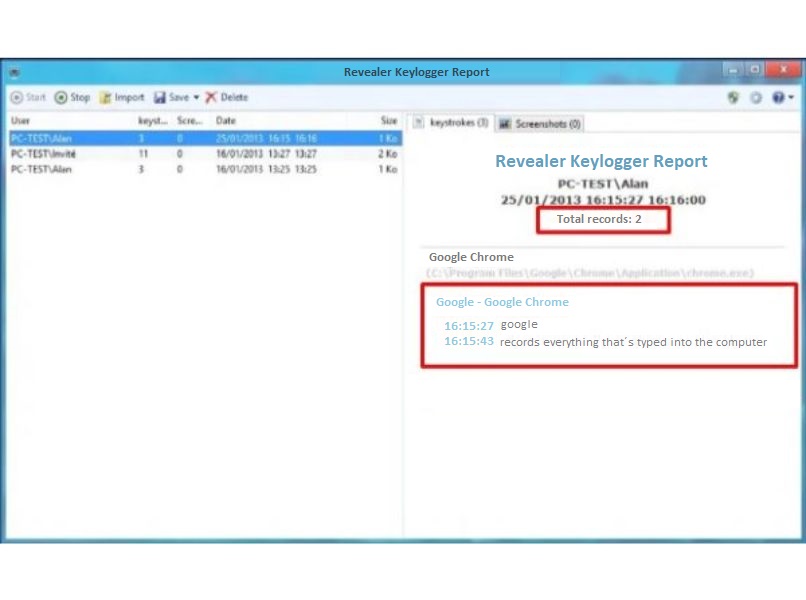806x600 pixels.
Task: Open the website globe icon top right
Action: pyautogui.click(x=732, y=97)
